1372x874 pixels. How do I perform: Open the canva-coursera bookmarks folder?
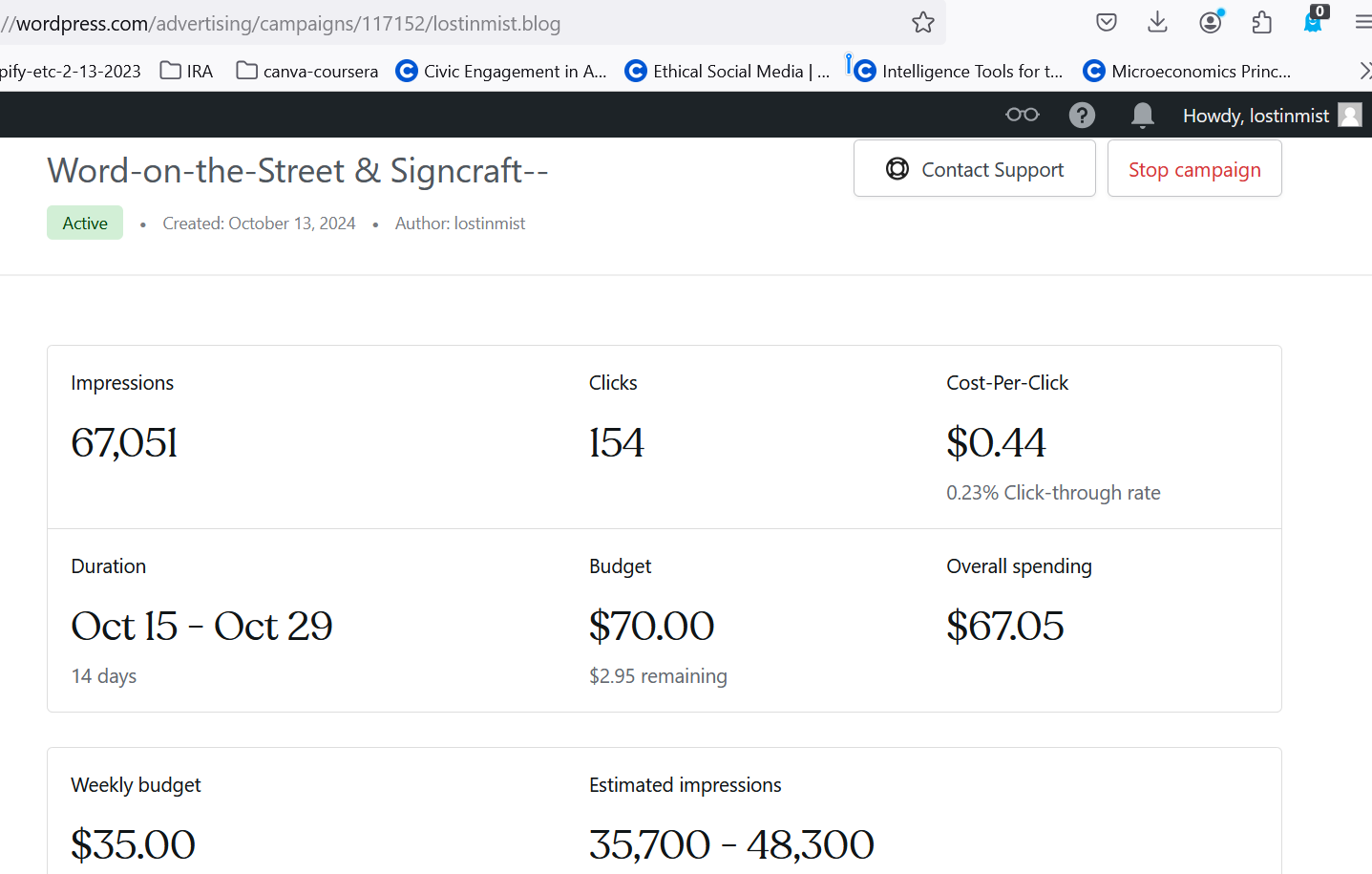click(x=307, y=72)
